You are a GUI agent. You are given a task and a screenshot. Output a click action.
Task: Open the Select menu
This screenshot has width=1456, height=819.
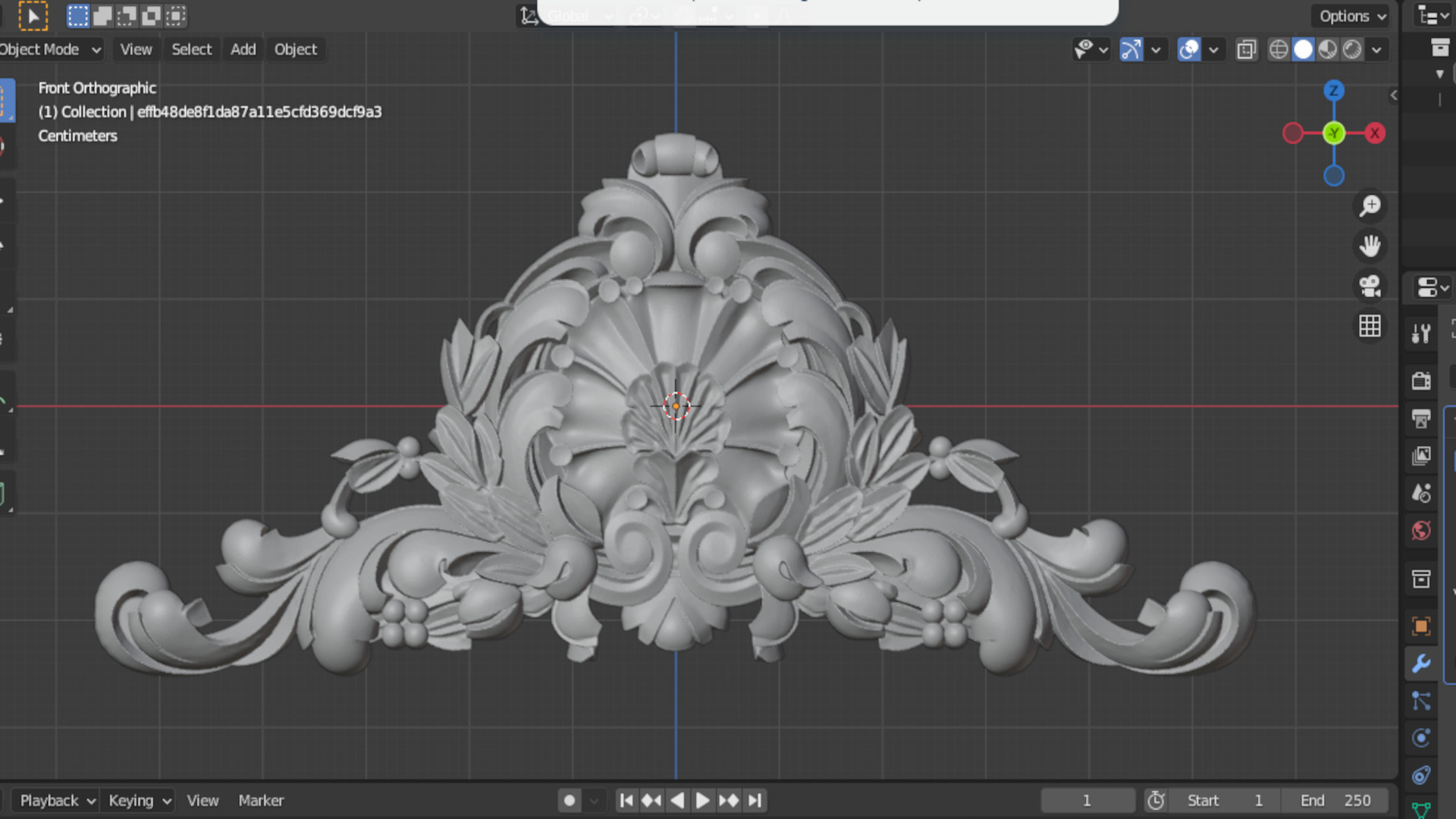(191, 49)
